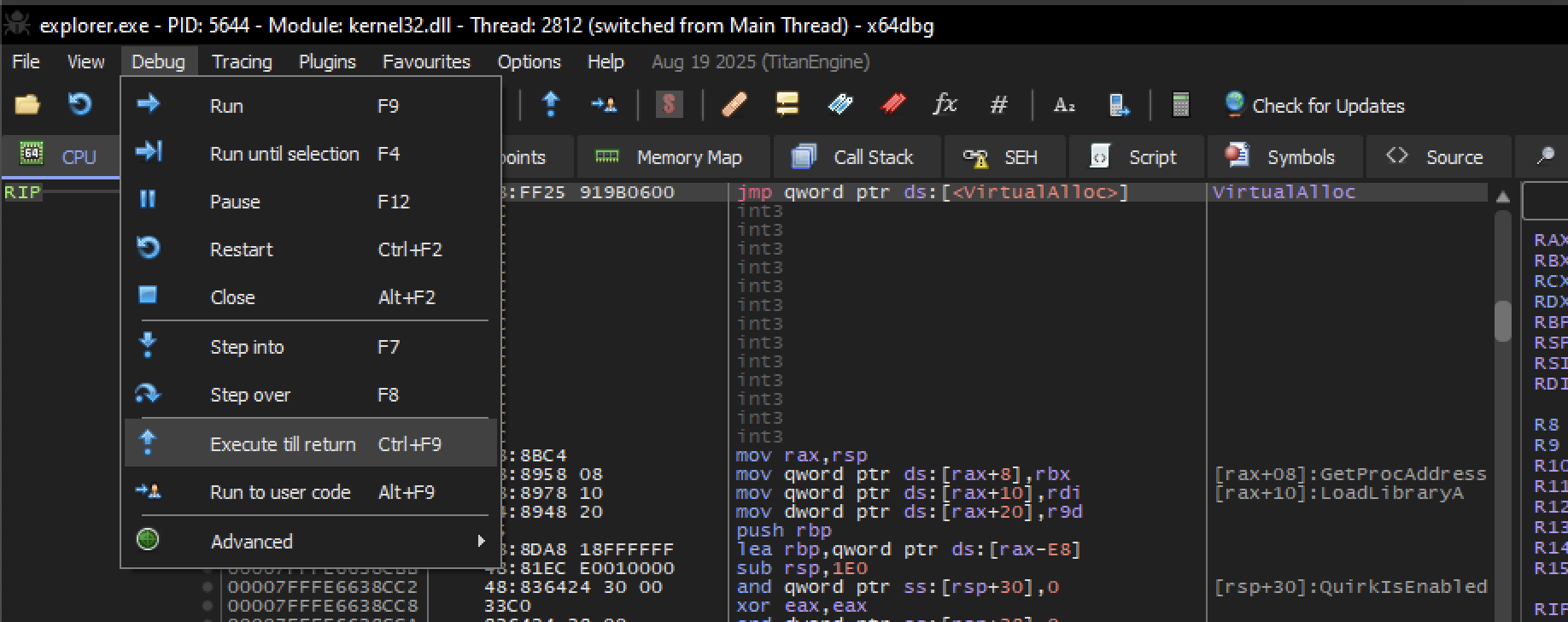Click the RIP marker label at left

(x=22, y=192)
